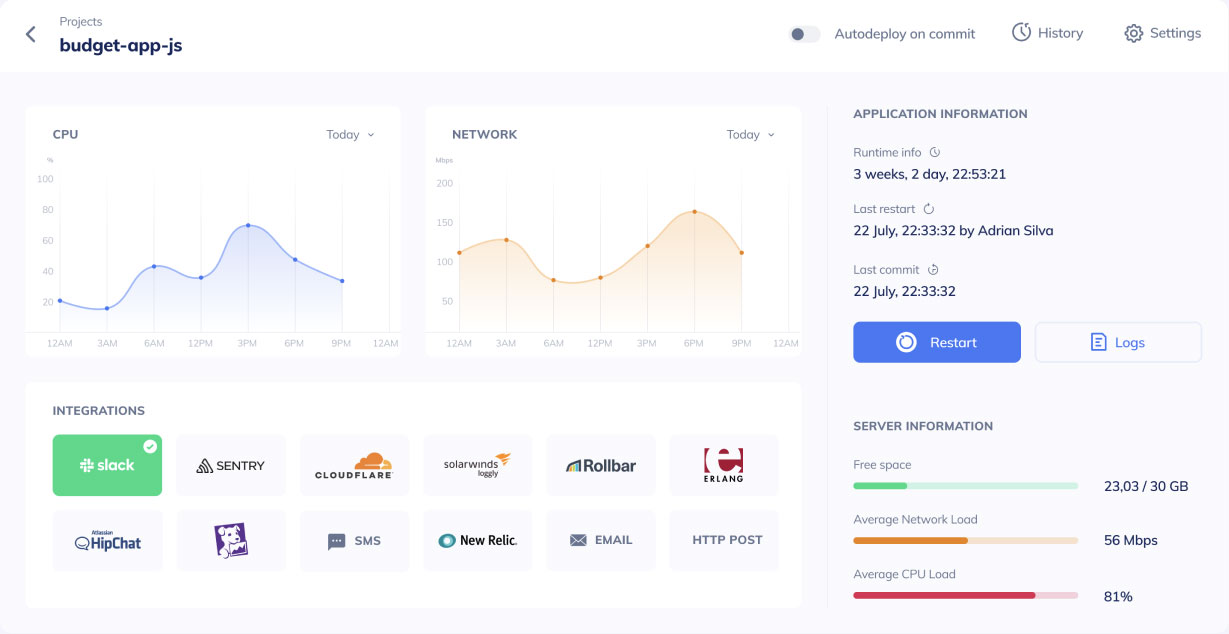Click the runtime value 3 weeks, 2 day
Image resolution: width=1229 pixels, height=634 pixels.
(929, 174)
